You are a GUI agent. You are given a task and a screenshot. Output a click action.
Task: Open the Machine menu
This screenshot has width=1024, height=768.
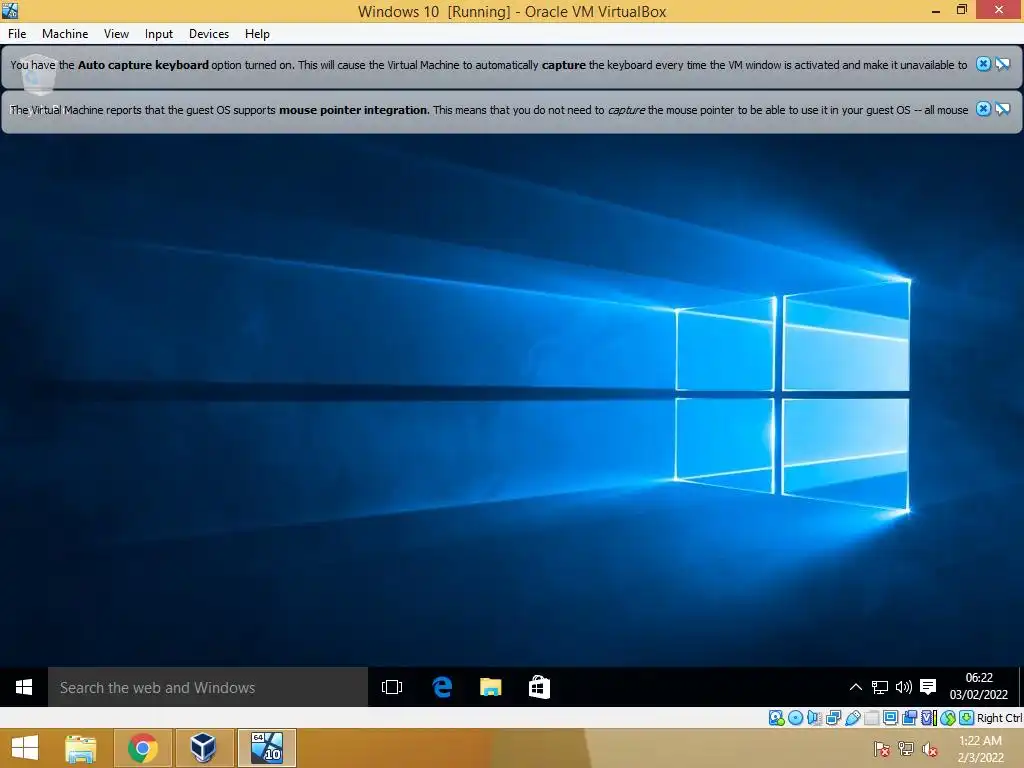pos(65,34)
